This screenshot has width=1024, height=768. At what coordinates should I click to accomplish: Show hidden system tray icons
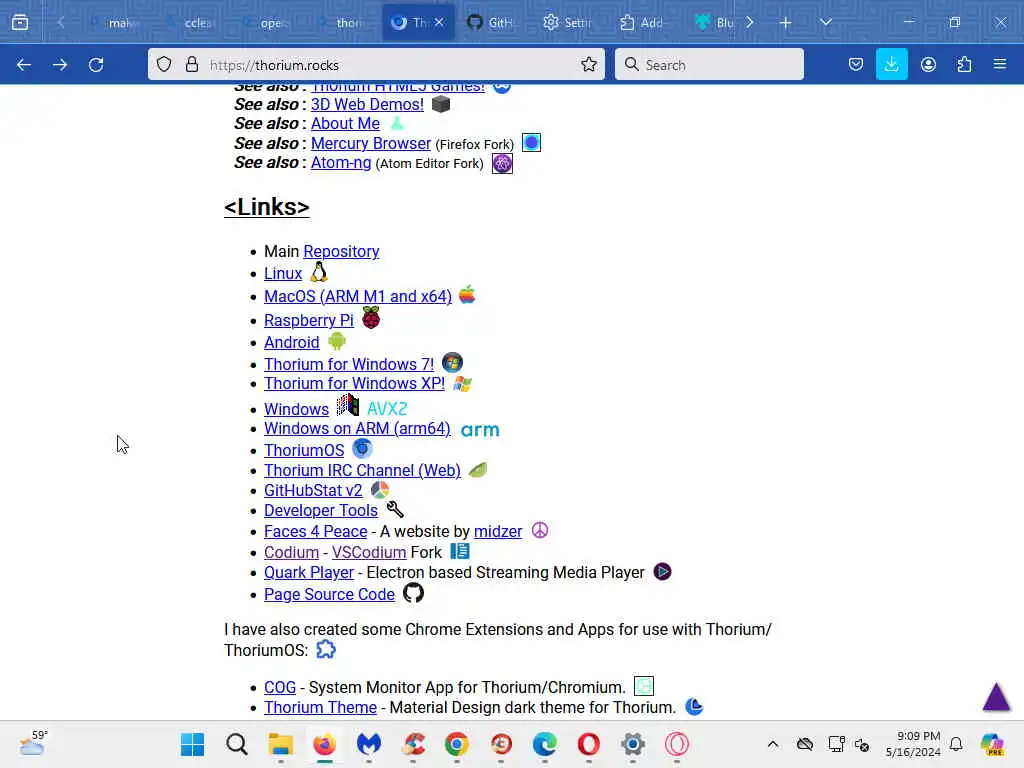(x=773, y=744)
